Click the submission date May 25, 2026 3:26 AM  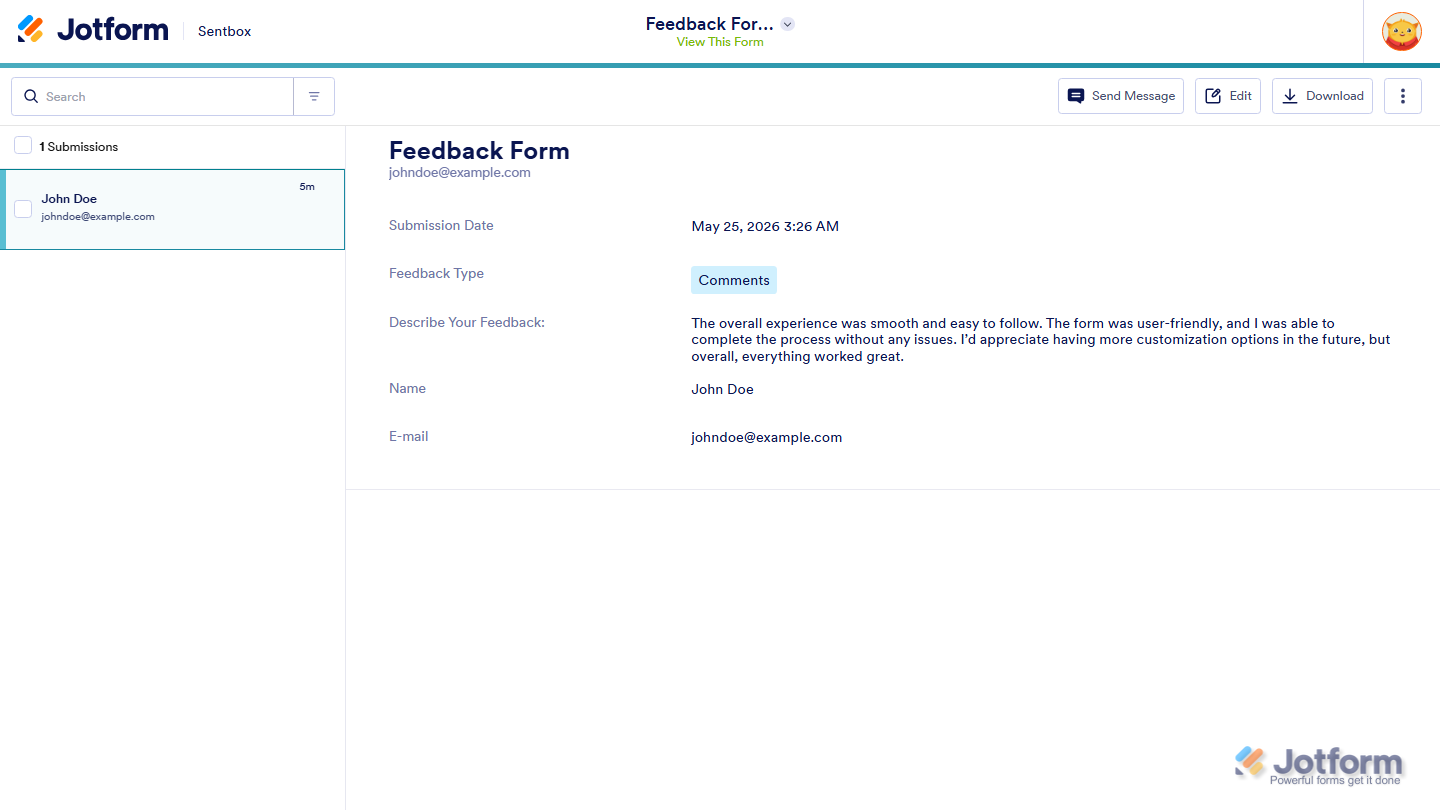765,226
